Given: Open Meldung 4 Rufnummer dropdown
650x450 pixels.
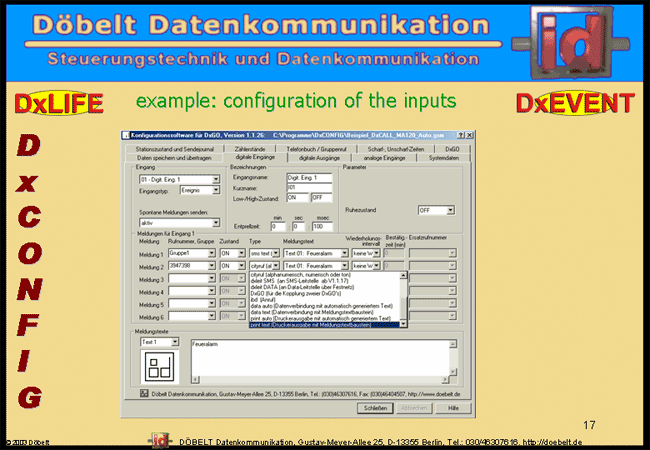Looking at the screenshot, I should [211, 291].
